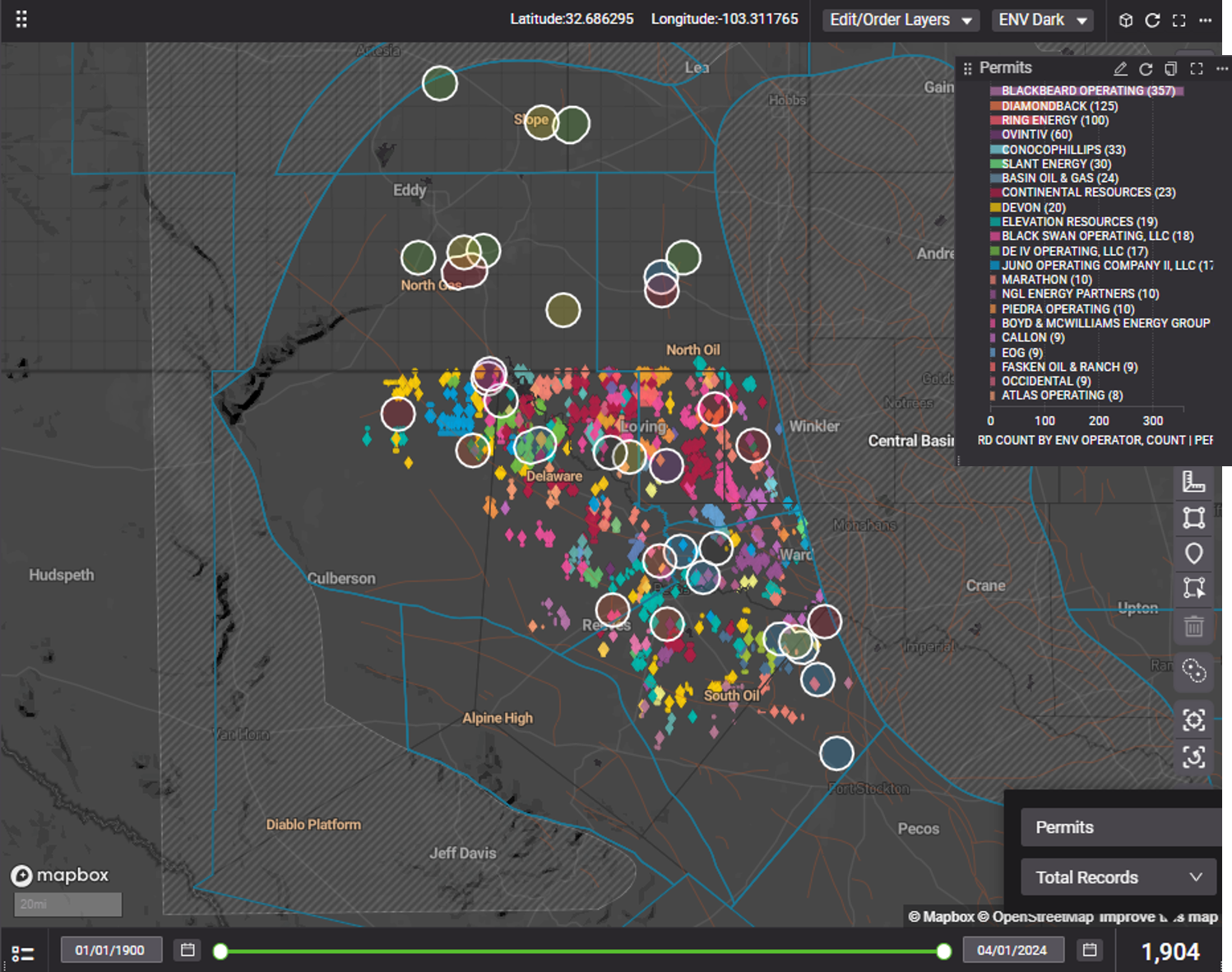Open the Edit/Order Layers dropdown
Viewport: 1232px width, 972px height.
901,21
